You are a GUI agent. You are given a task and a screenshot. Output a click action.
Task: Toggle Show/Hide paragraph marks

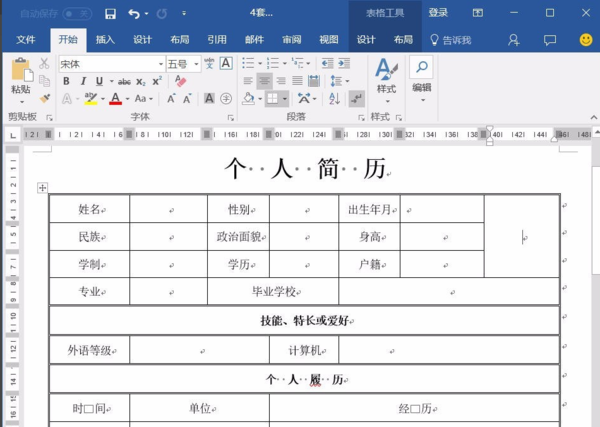(357, 99)
